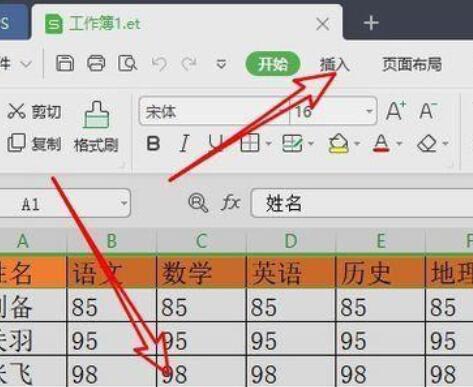Select the 85 cell under 语文
Viewport: 473px width, 387px height.
pos(112,305)
